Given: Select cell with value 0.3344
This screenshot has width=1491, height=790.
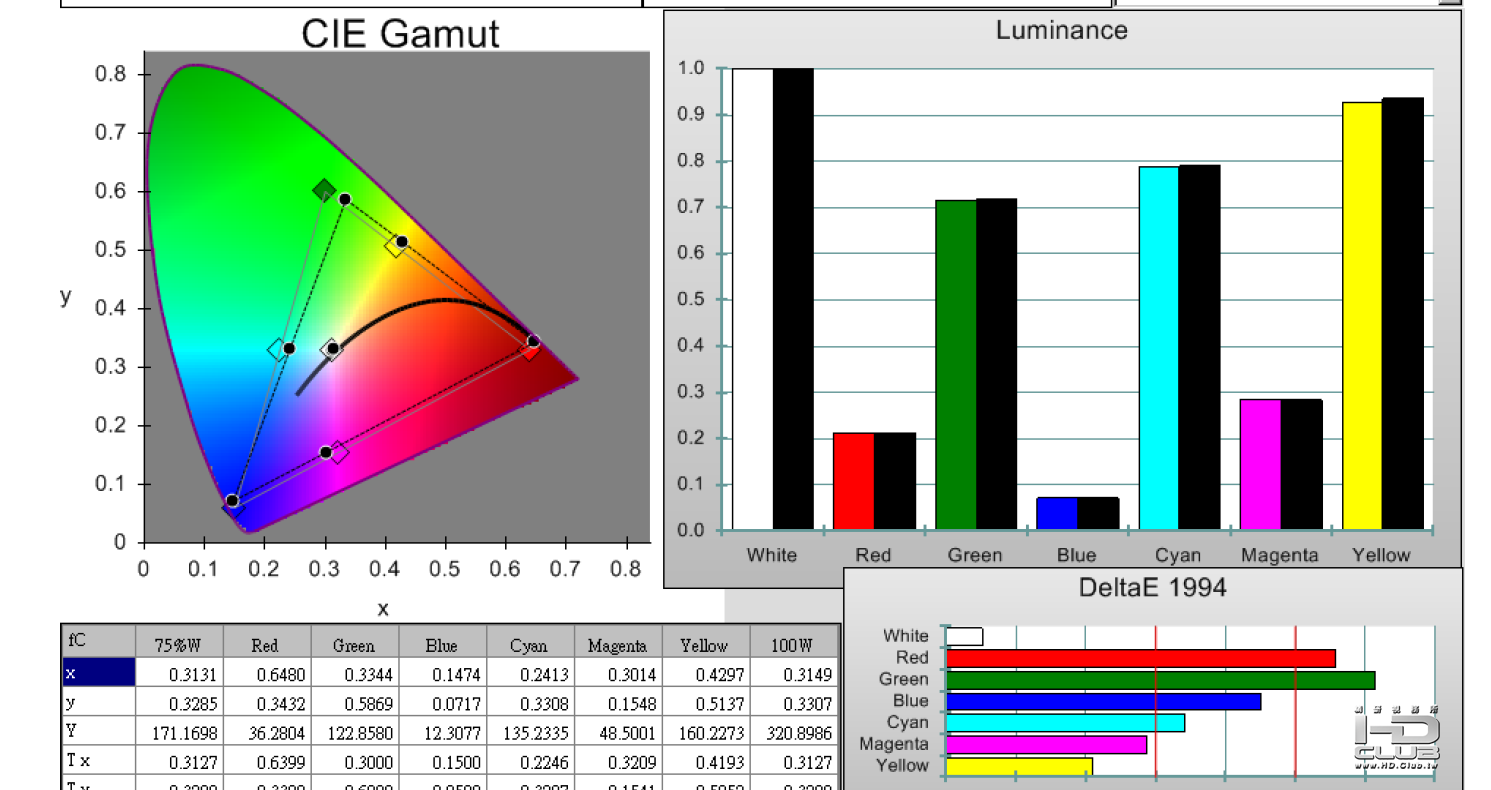Looking at the screenshot, I should click(x=355, y=673).
